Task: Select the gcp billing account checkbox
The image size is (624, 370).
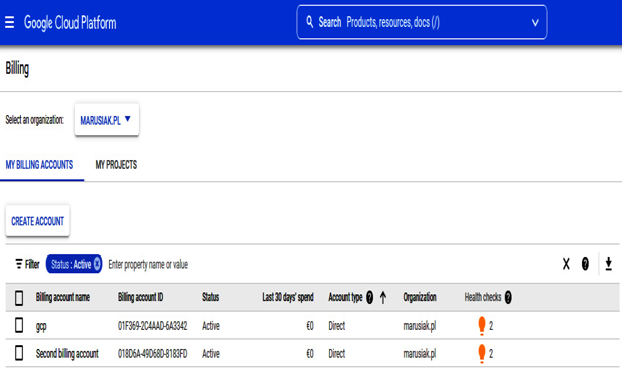Action: point(19,325)
